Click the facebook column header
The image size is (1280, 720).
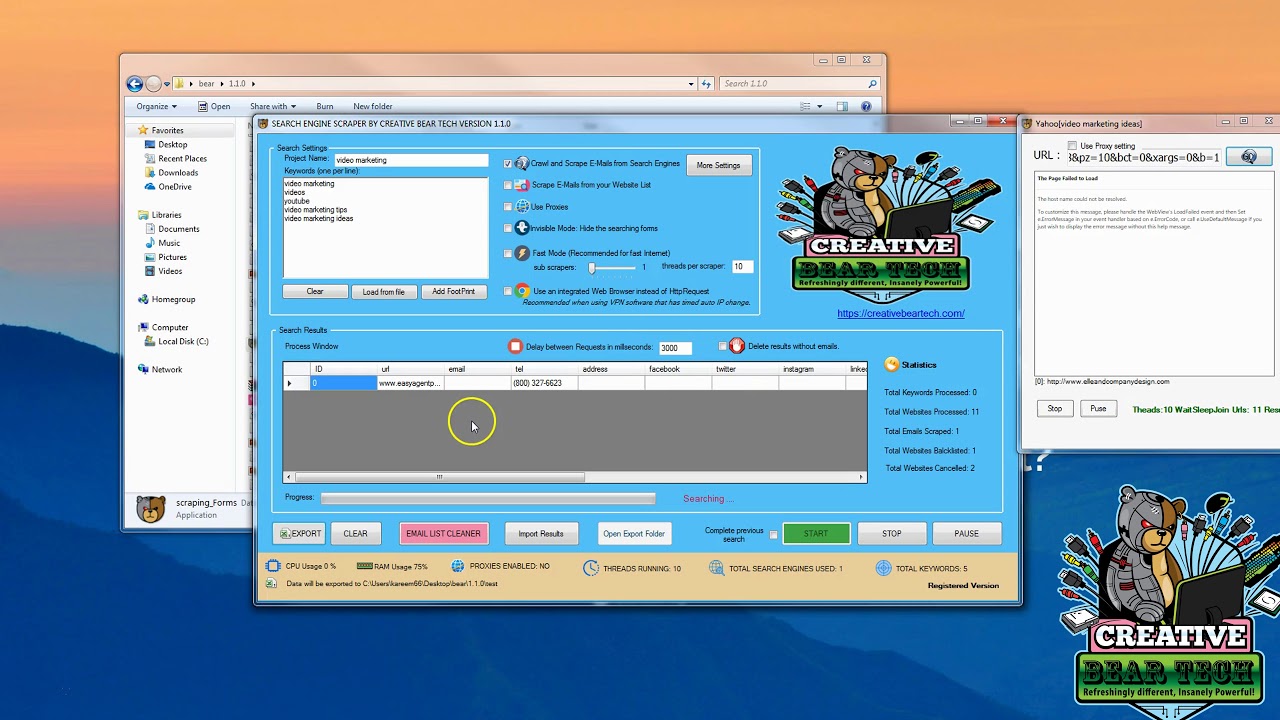[x=678, y=369]
